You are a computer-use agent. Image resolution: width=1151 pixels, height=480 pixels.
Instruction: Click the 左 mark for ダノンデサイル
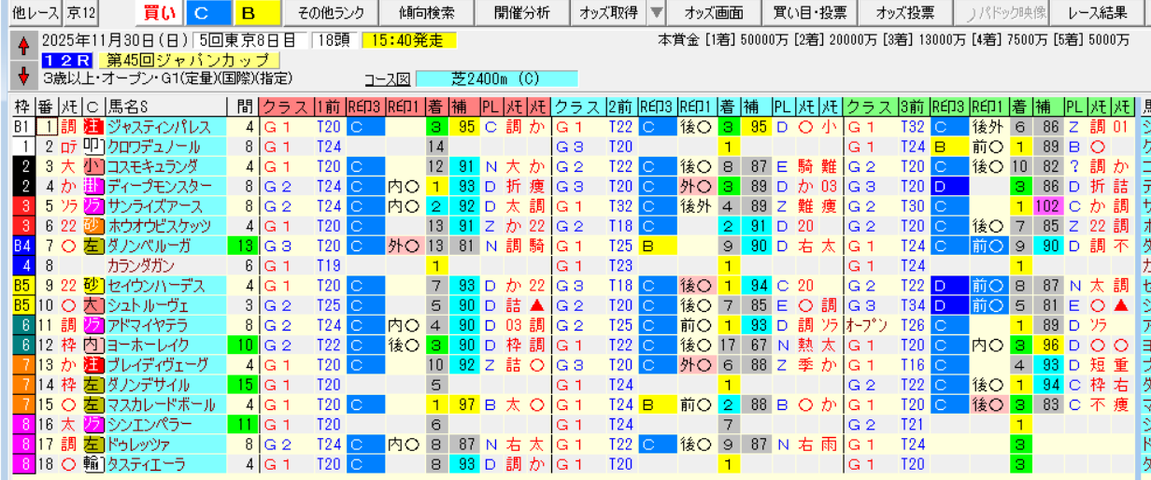(x=93, y=384)
